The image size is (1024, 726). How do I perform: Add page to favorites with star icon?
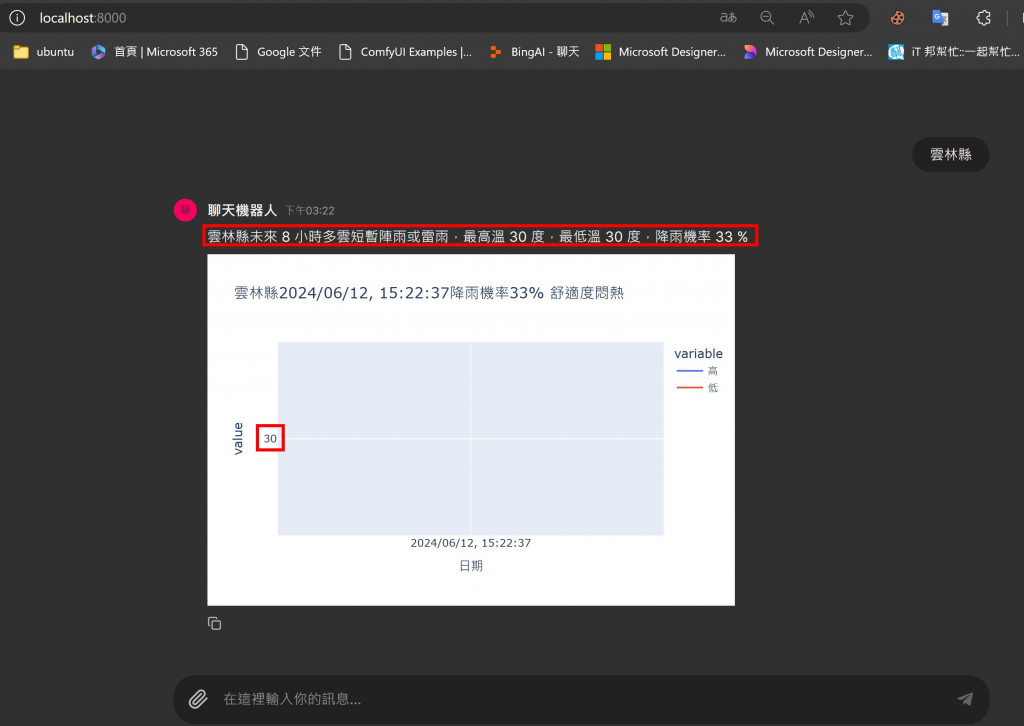coord(846,18)
